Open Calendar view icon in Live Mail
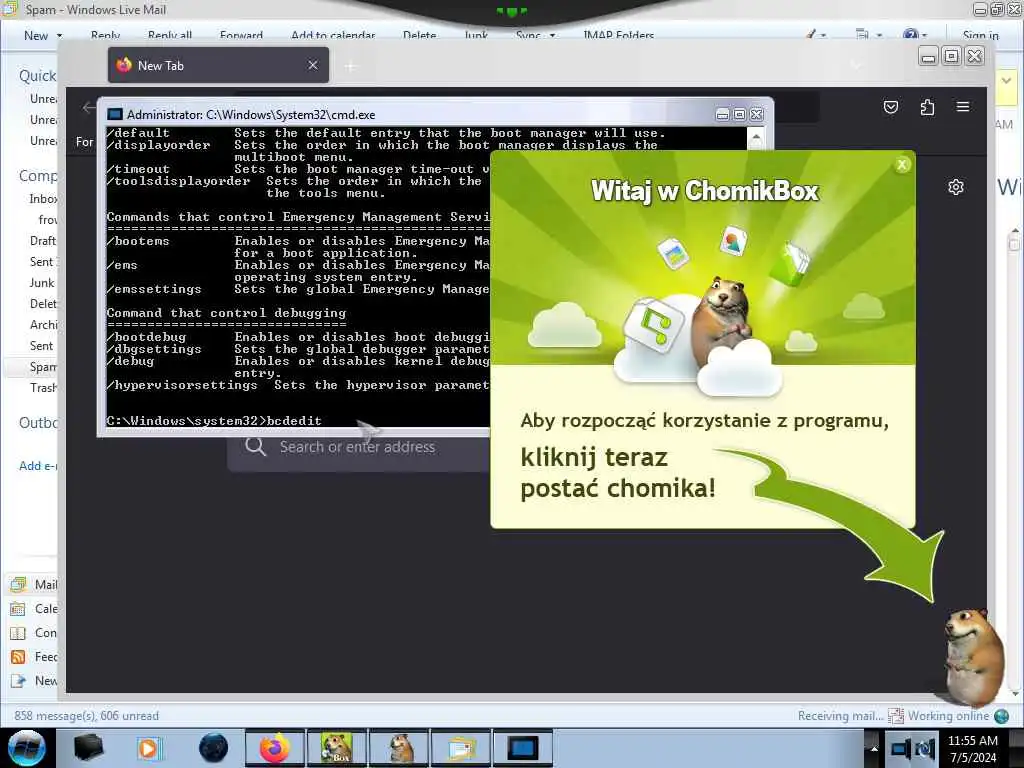The image size is (1024, 768). click(x=18, y=609)
